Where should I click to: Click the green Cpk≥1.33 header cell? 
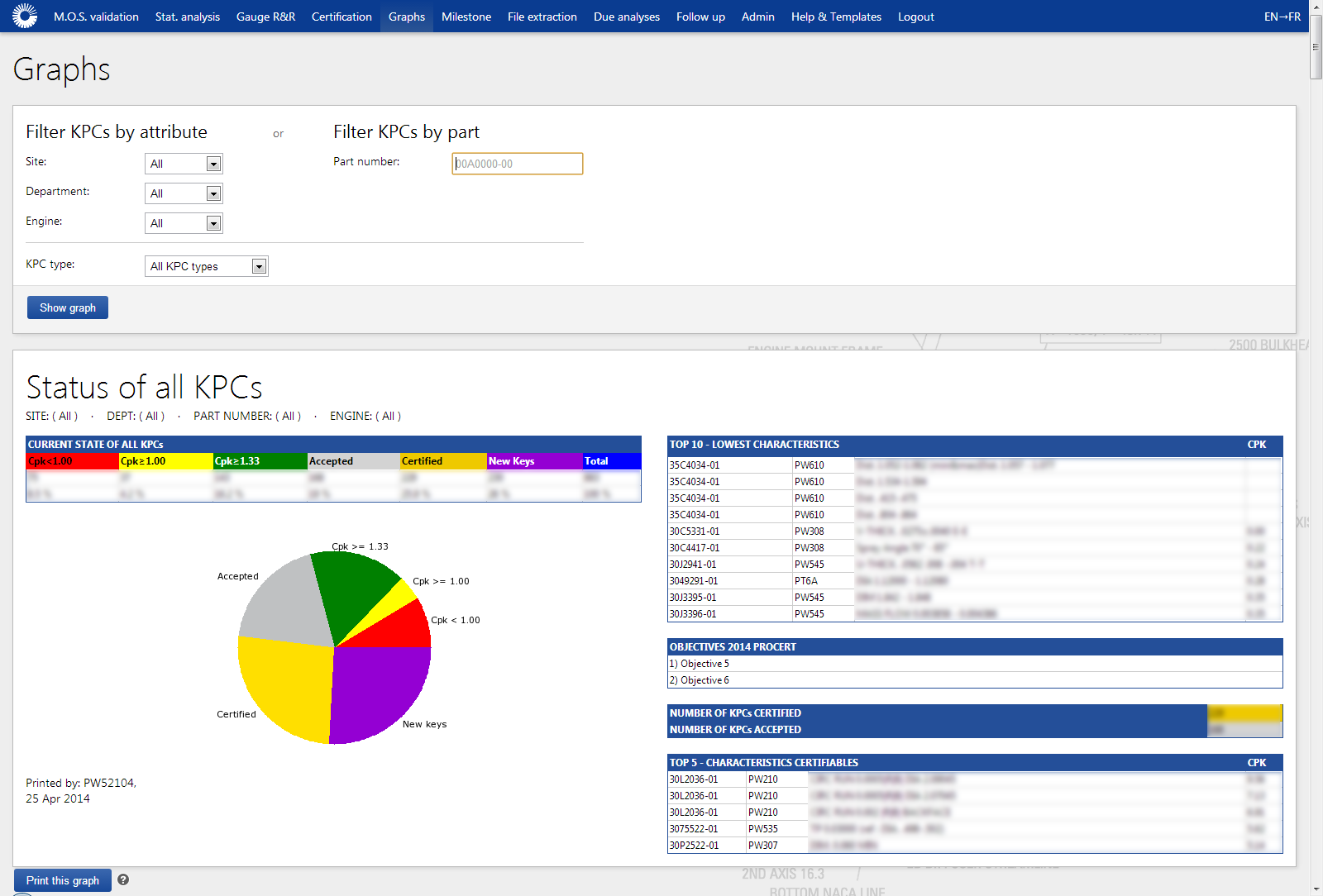(x=260, y=461)
